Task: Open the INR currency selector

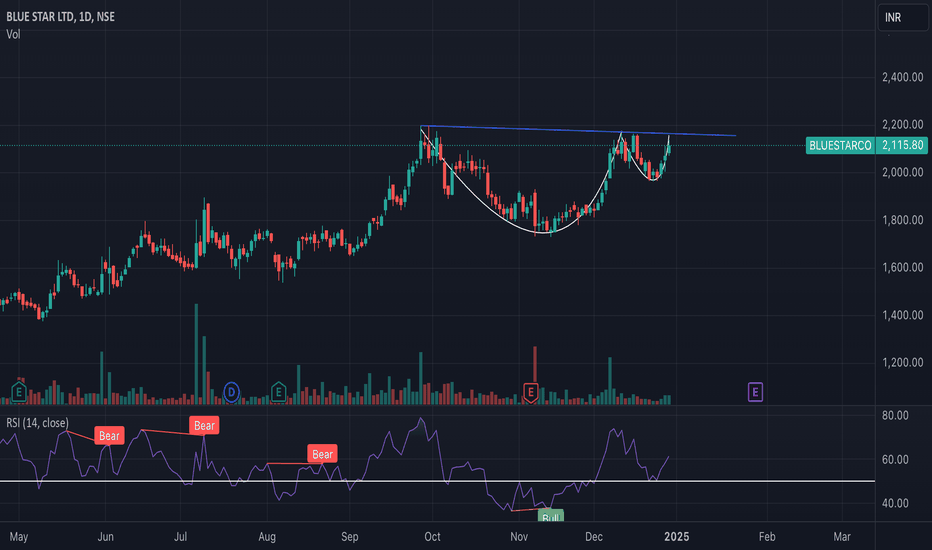Action: pyautogui.click(x=902, y=17)
